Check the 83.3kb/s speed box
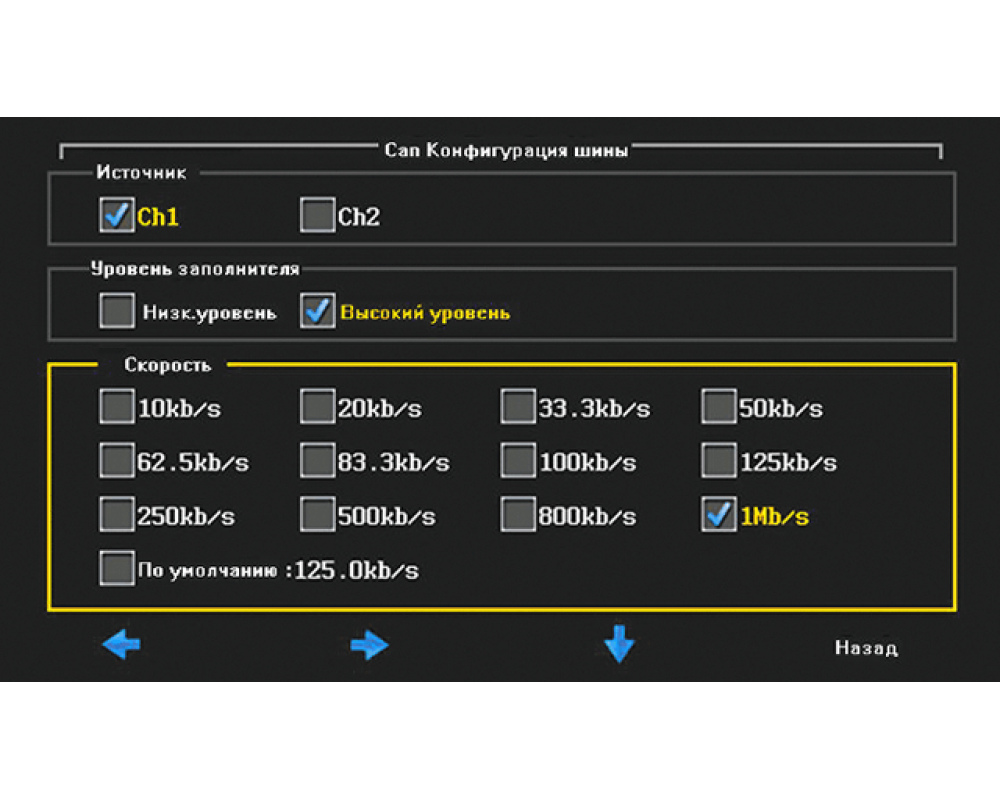Screen dimensions: 1000x800 tap(317, 462)
